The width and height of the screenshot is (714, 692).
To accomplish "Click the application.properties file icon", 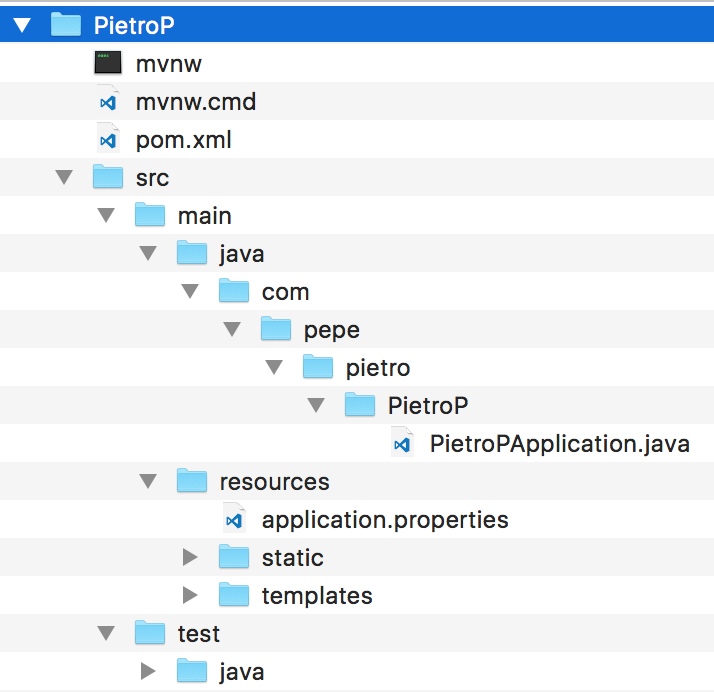I will pyautogui.click(x=234, y=520).
